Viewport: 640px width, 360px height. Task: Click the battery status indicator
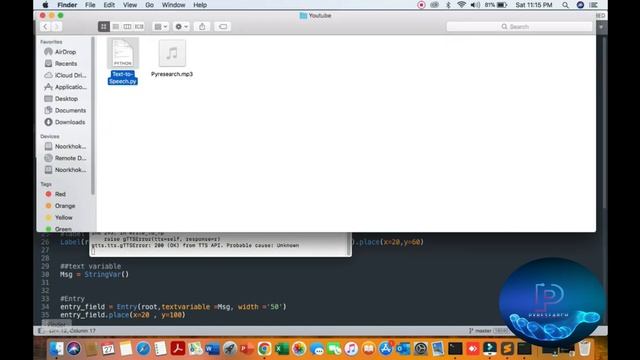click(496, 5)
